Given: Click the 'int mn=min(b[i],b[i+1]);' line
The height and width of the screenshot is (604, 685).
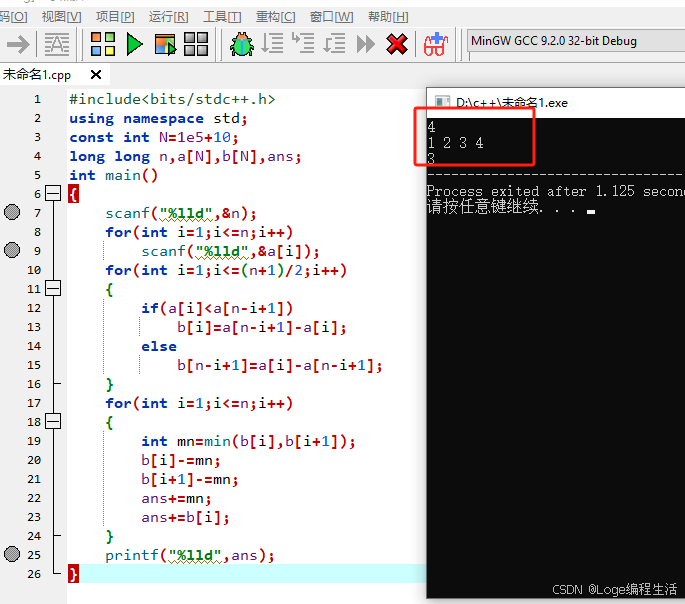Looking at the screenshot, I should tap(248, 442).
